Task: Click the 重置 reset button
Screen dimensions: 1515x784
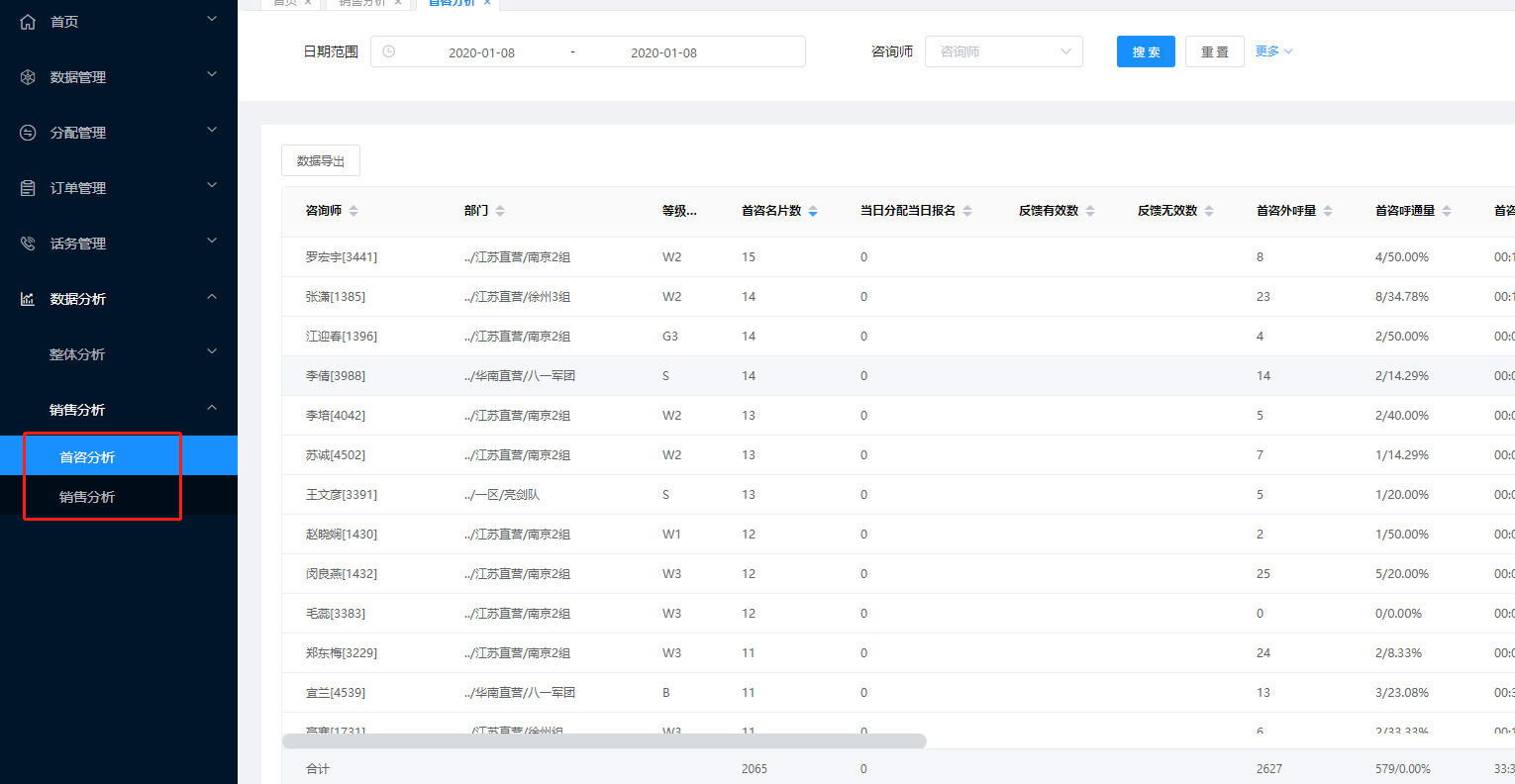Action: 1214,51
